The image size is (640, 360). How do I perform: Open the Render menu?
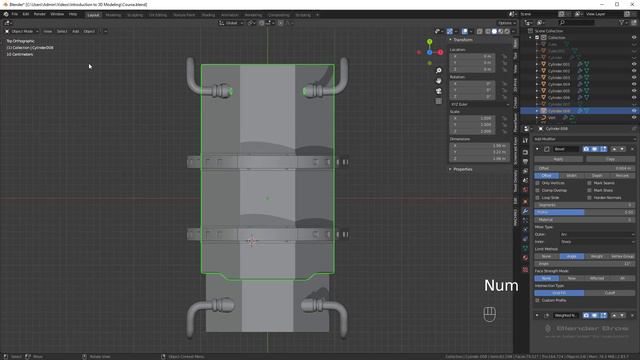click(40, 14)
